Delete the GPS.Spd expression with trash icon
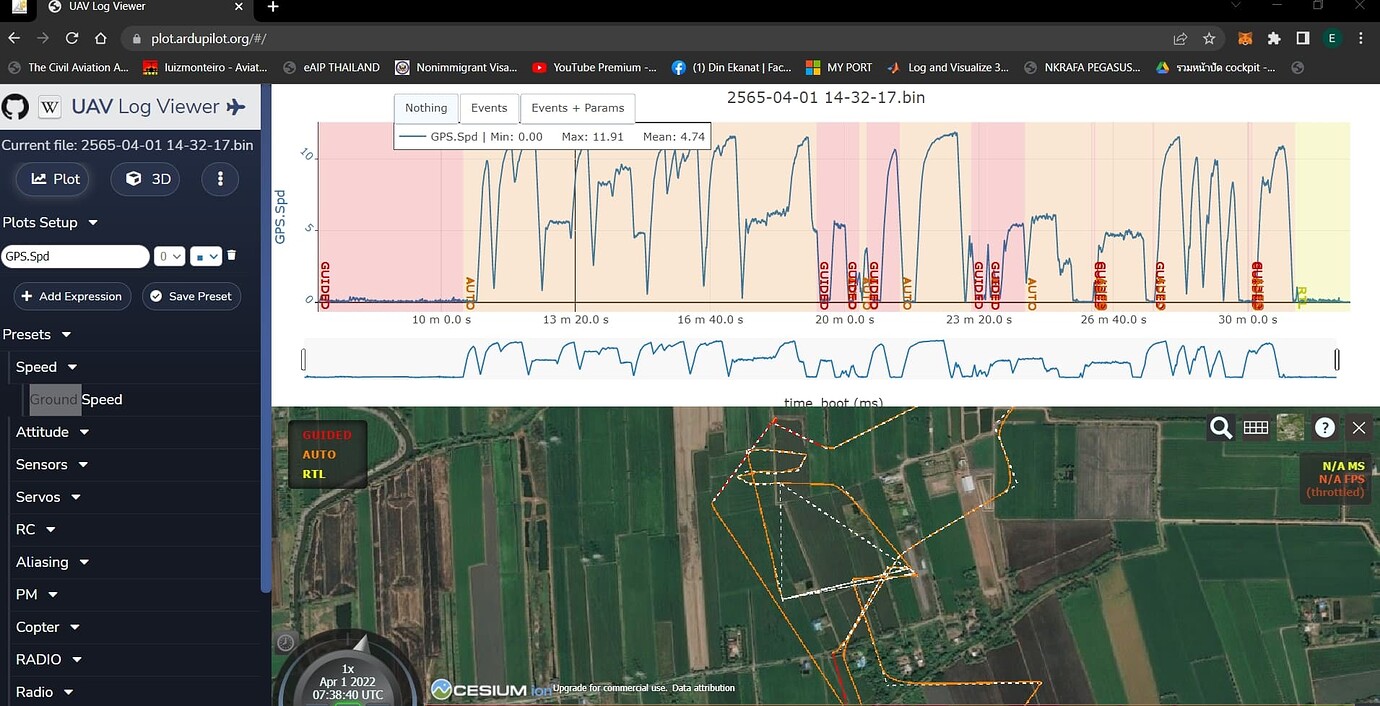Image resolution: width=1380 pixels, height=706 pixels. click(x=231, y=255)
